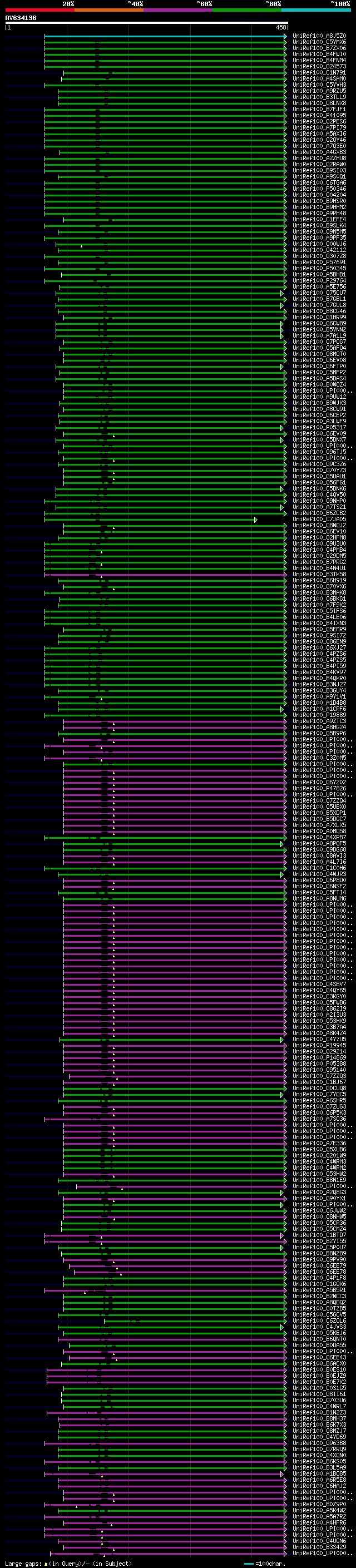
Task: Click hit label UniRef100_Q9C3Z6
Action: click(319, 464)
